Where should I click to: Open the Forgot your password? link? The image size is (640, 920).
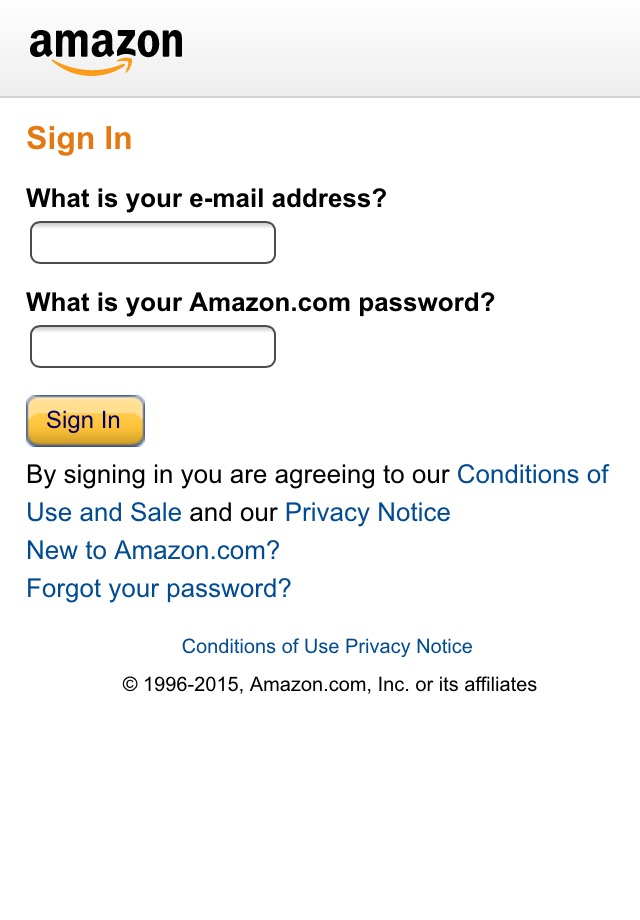click(x=156, y=588)
